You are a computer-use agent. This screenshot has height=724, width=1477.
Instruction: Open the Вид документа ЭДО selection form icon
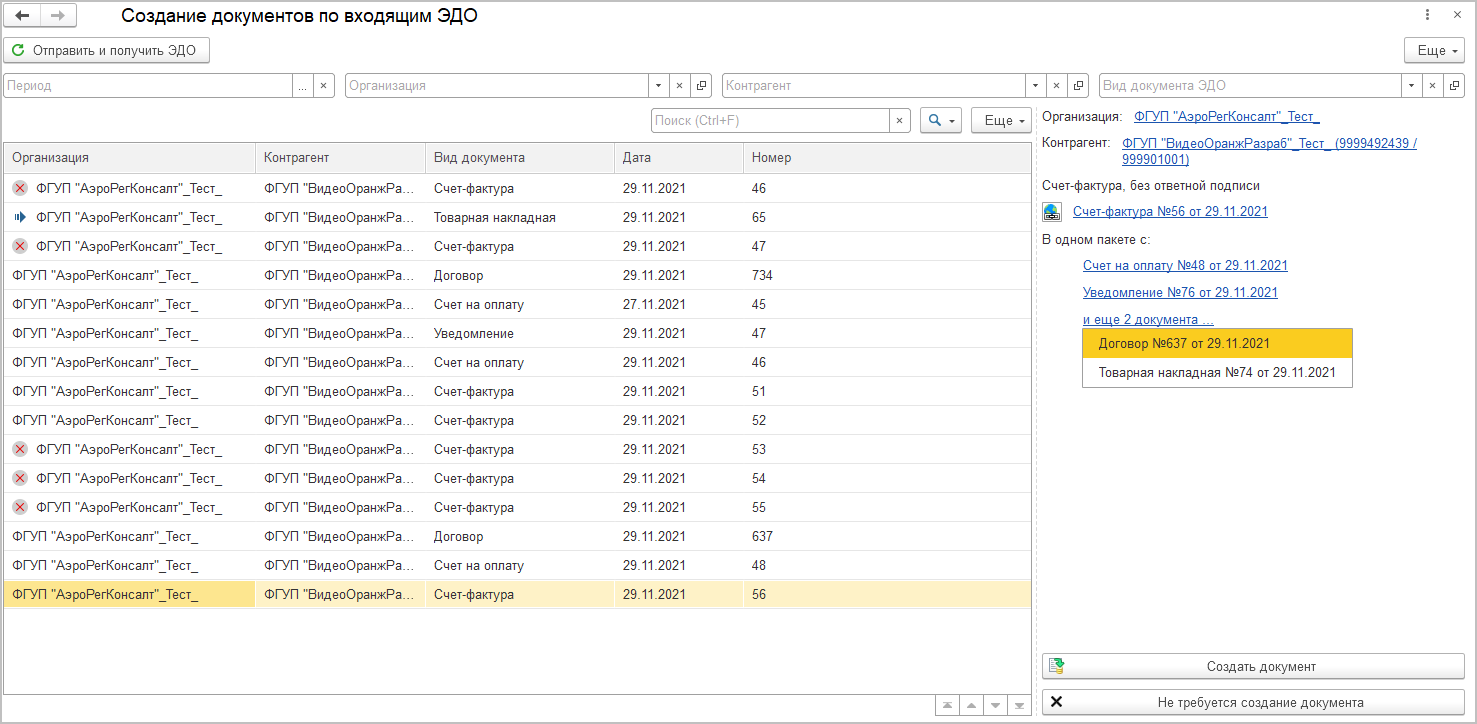click(x=1455, y=86)
